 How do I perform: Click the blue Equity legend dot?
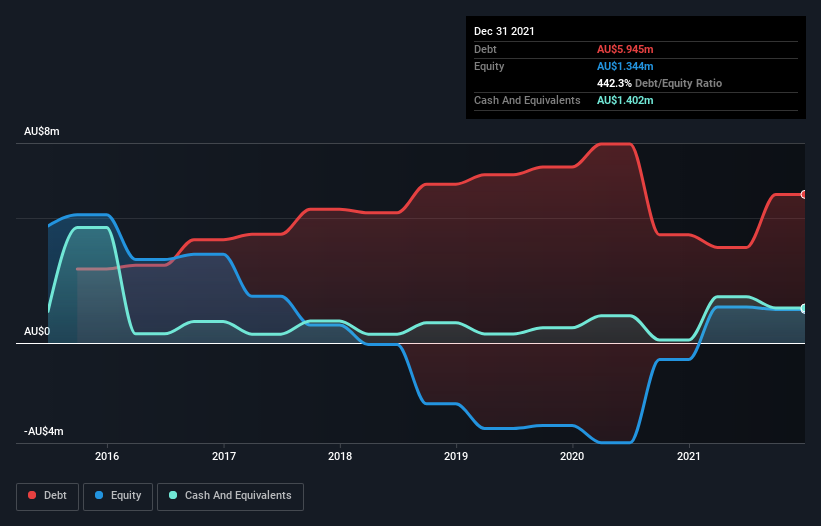pos(99,495)
